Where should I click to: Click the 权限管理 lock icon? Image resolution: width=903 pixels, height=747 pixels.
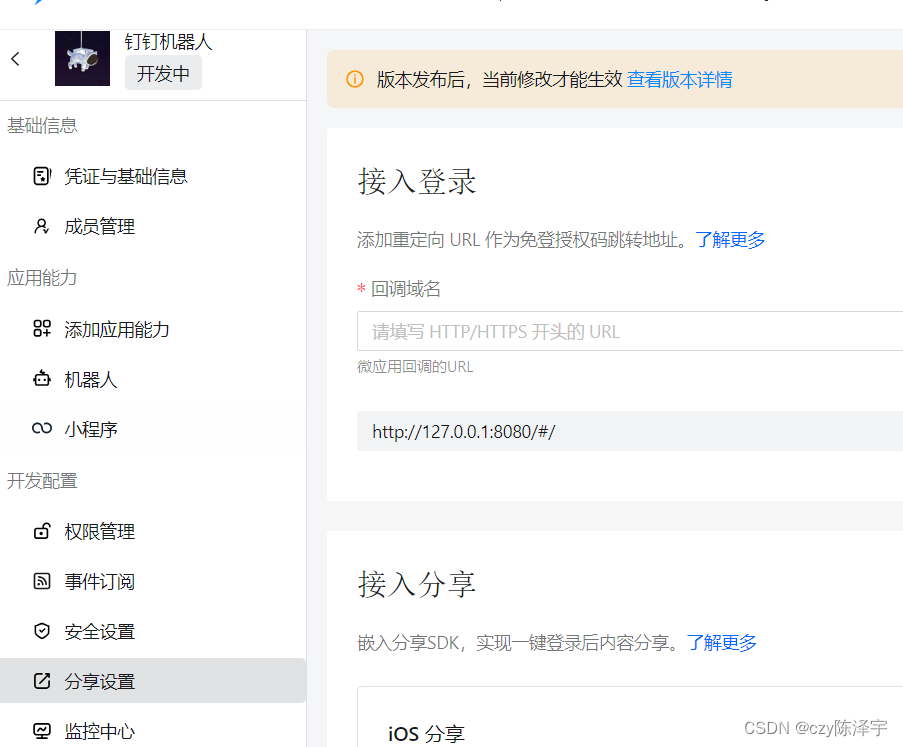point(41,531)
